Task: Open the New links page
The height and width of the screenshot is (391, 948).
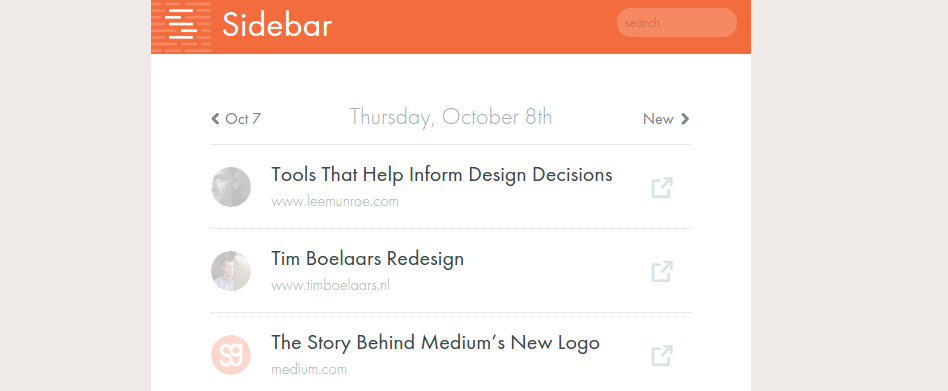Action: [x=658, y=119]
